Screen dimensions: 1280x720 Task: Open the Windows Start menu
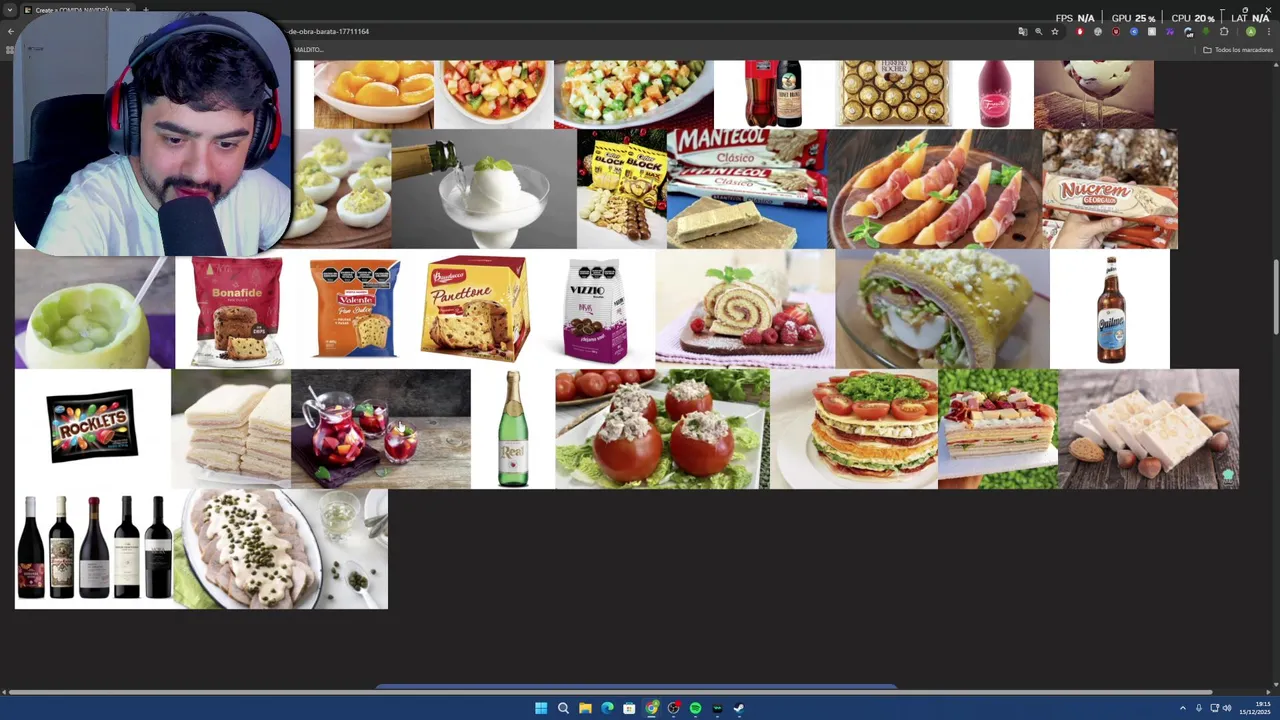tap(541, 708)
